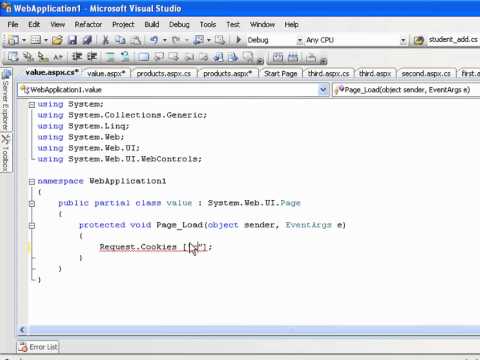Click the student_add.cs find combo box
The width and height of the screenshot is (480, 360).
click(453, 40)
